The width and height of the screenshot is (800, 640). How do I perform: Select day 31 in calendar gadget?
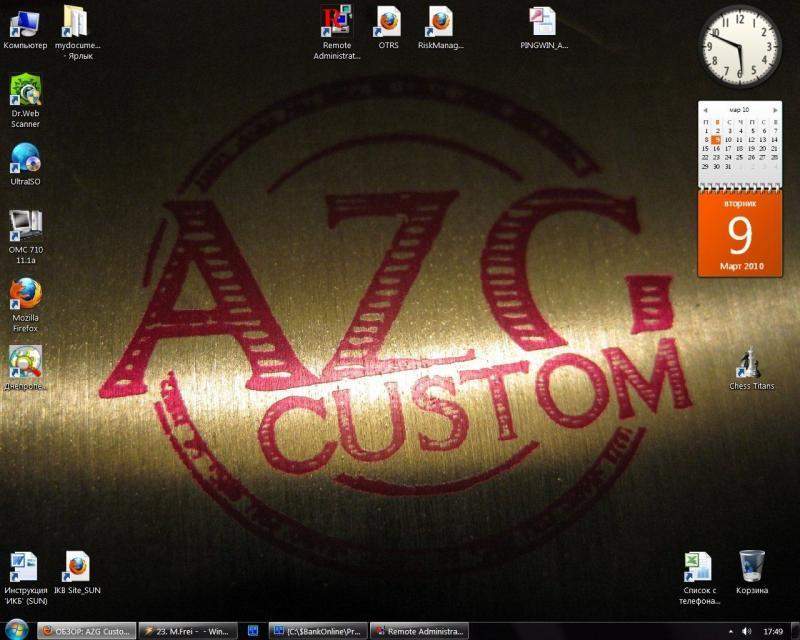(x=728, y=167)
